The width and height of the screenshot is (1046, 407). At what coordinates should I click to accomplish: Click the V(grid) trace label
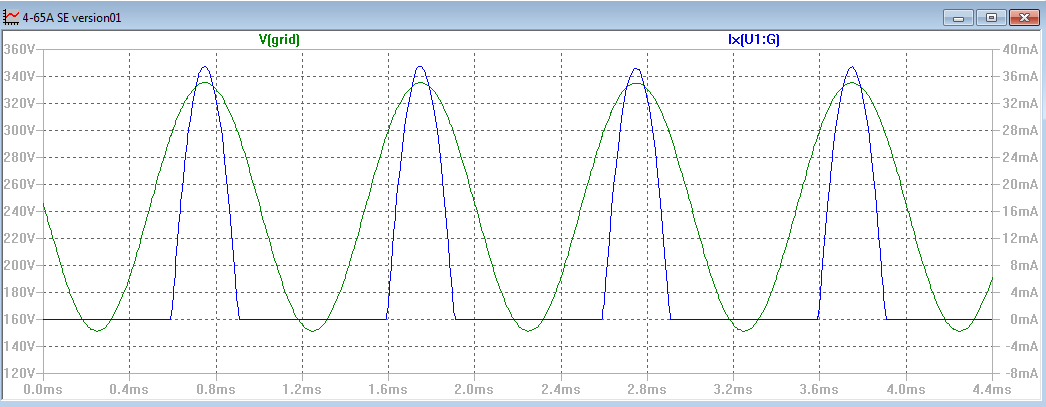(279, 40)
